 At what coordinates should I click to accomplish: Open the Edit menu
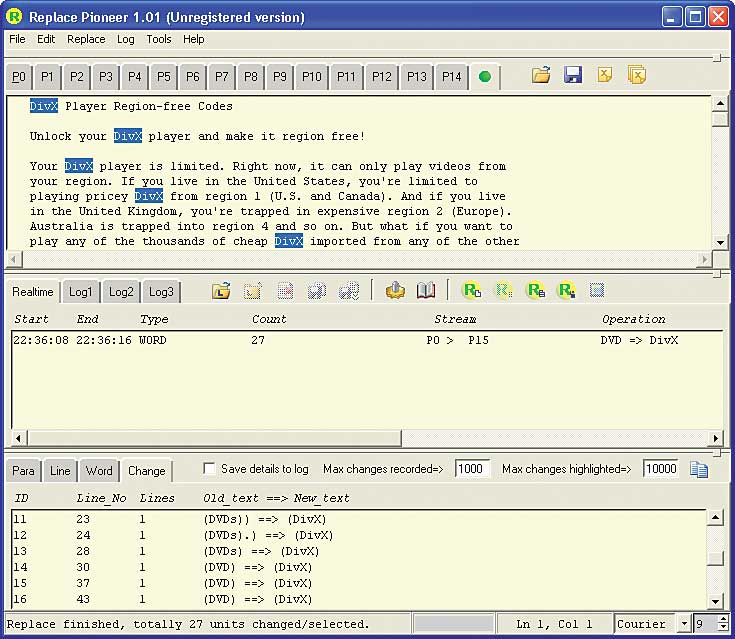[46, 39]
